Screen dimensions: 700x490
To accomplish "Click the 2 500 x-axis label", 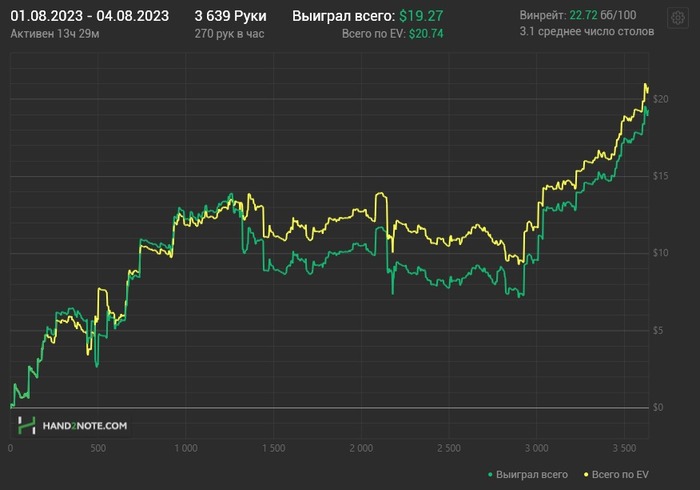I will 449,448.
